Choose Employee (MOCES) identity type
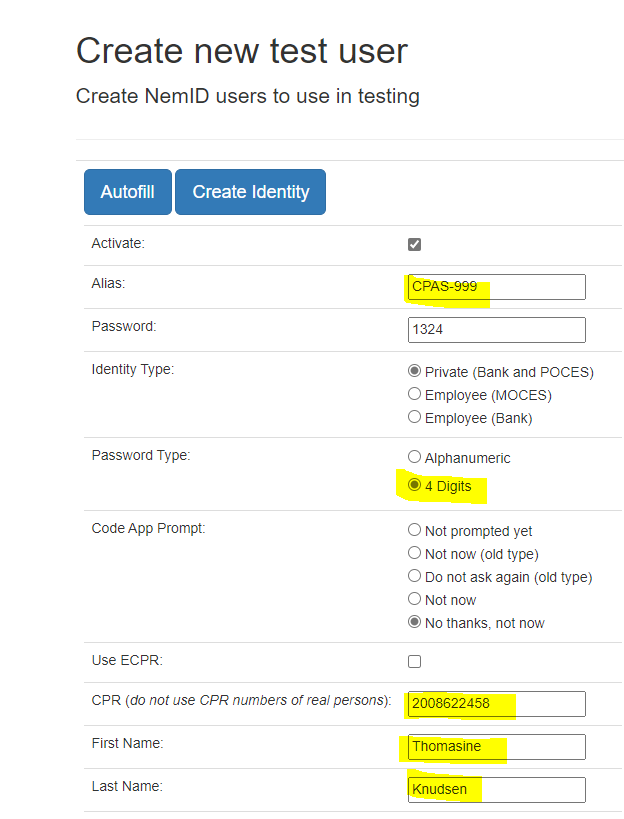 [x=415, y=395]
